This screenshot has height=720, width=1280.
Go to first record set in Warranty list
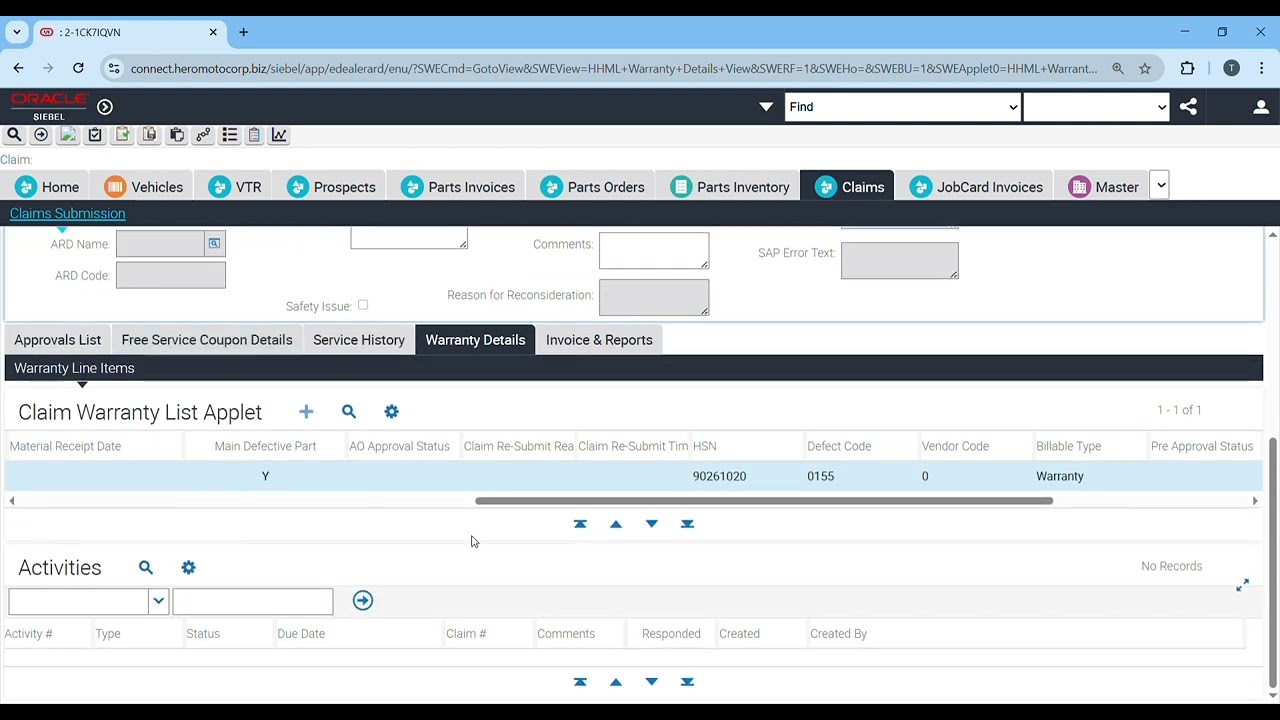point(580,524)
